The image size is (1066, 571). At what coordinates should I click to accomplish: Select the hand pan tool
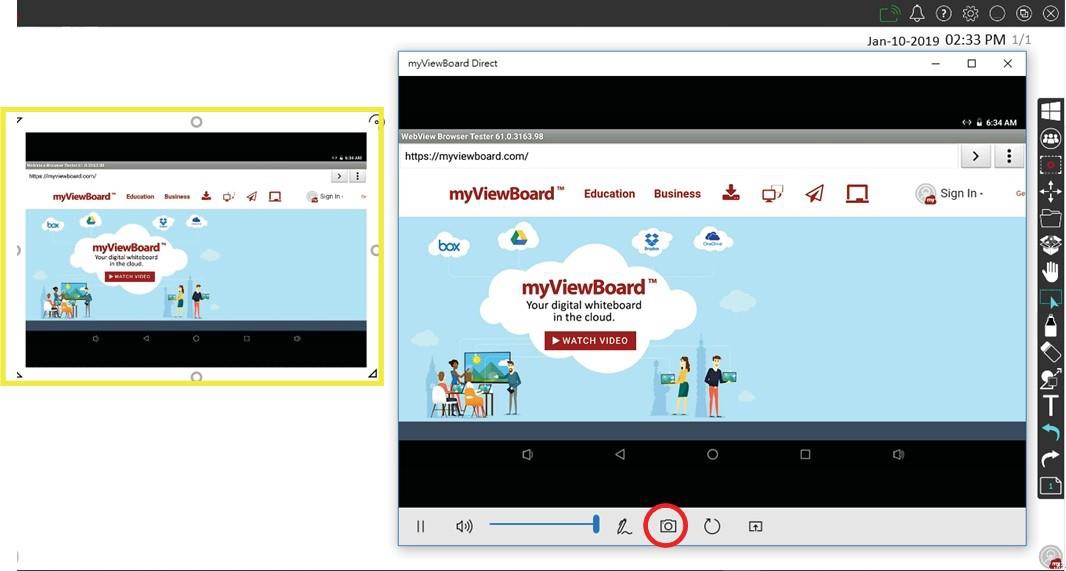click(x=1051, y=271)
